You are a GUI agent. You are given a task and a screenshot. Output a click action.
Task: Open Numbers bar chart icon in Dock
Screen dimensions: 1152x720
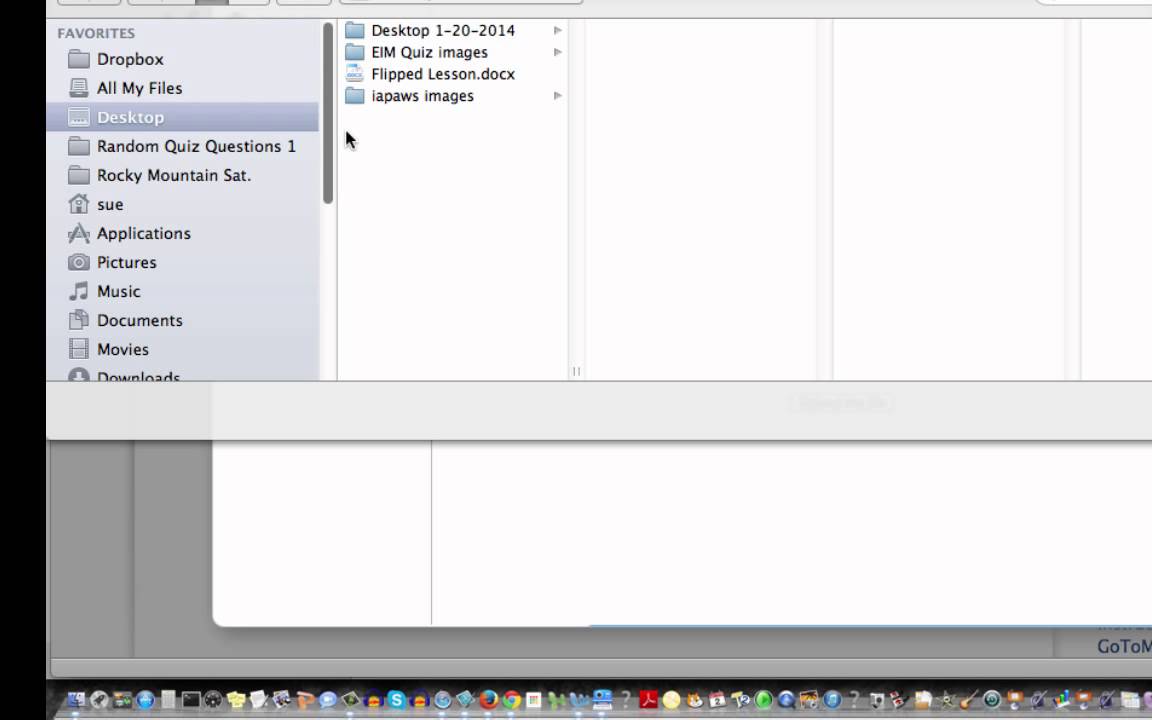tap(1061, 699)
